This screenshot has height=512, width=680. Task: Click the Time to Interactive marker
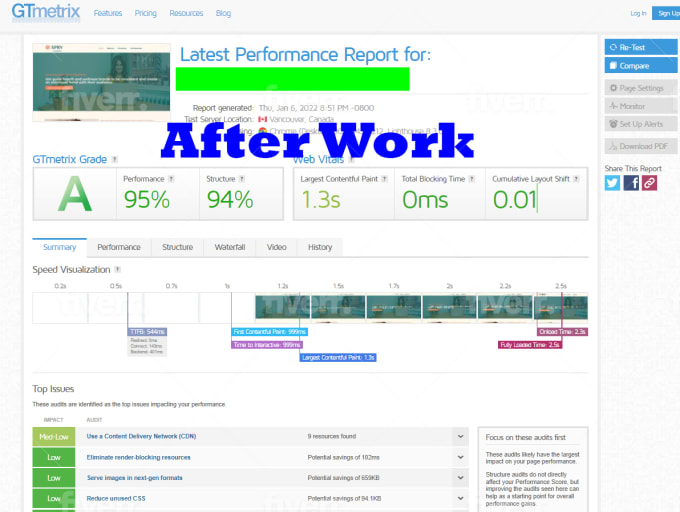267,345
